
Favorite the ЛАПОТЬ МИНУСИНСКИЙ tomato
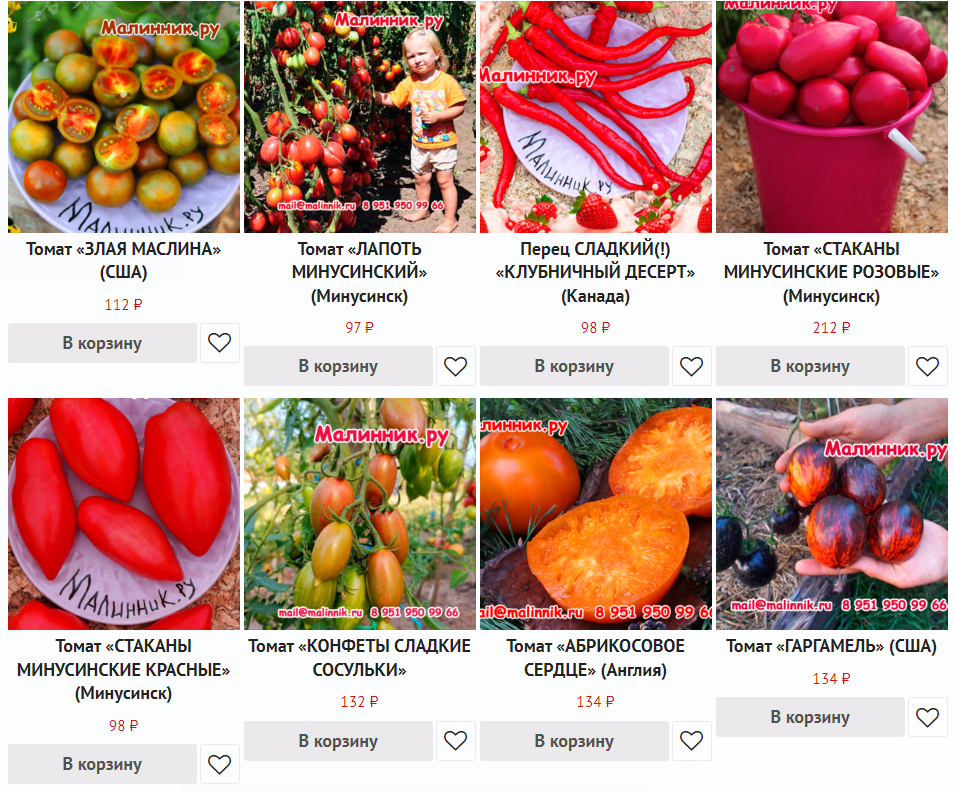click(x=455, y=366)
